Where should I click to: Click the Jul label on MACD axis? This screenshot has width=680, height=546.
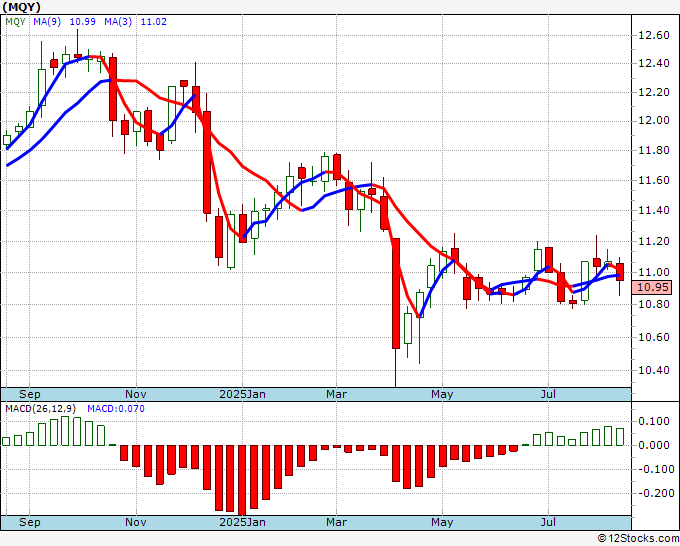[x=549, y=522]
